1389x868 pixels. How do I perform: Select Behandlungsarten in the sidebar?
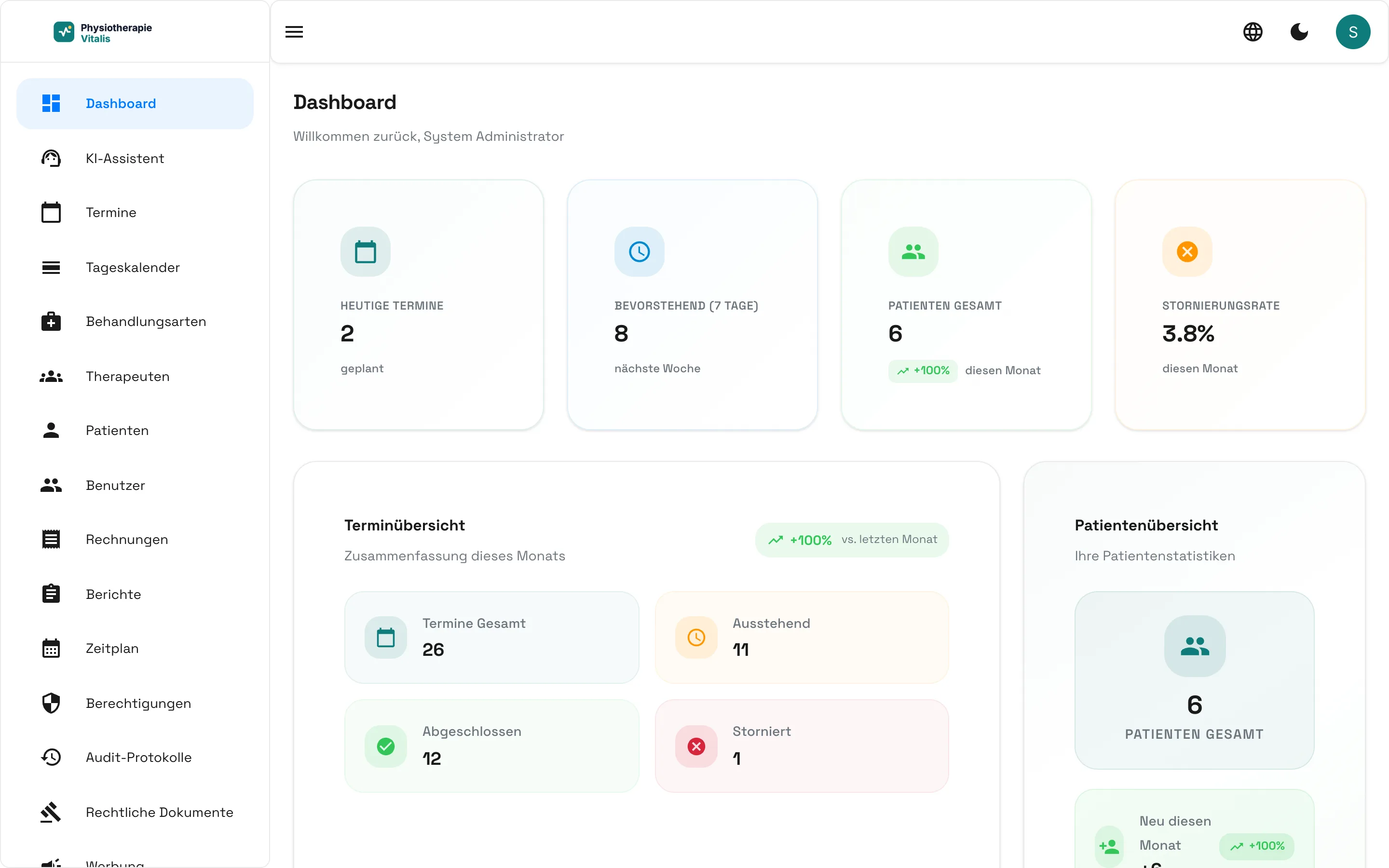coord(135,322)
